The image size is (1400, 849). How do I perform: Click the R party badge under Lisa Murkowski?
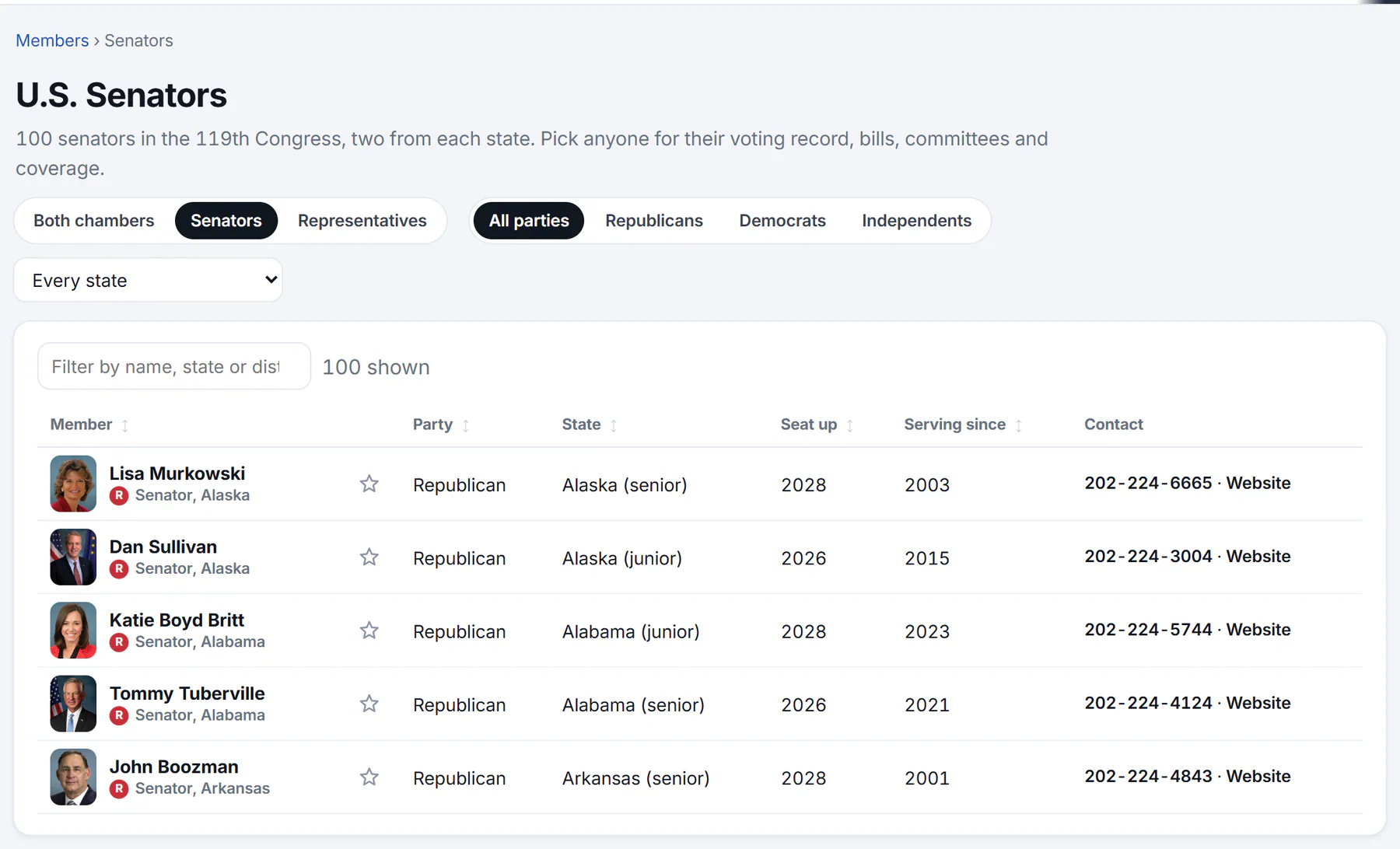coord(119,495)
